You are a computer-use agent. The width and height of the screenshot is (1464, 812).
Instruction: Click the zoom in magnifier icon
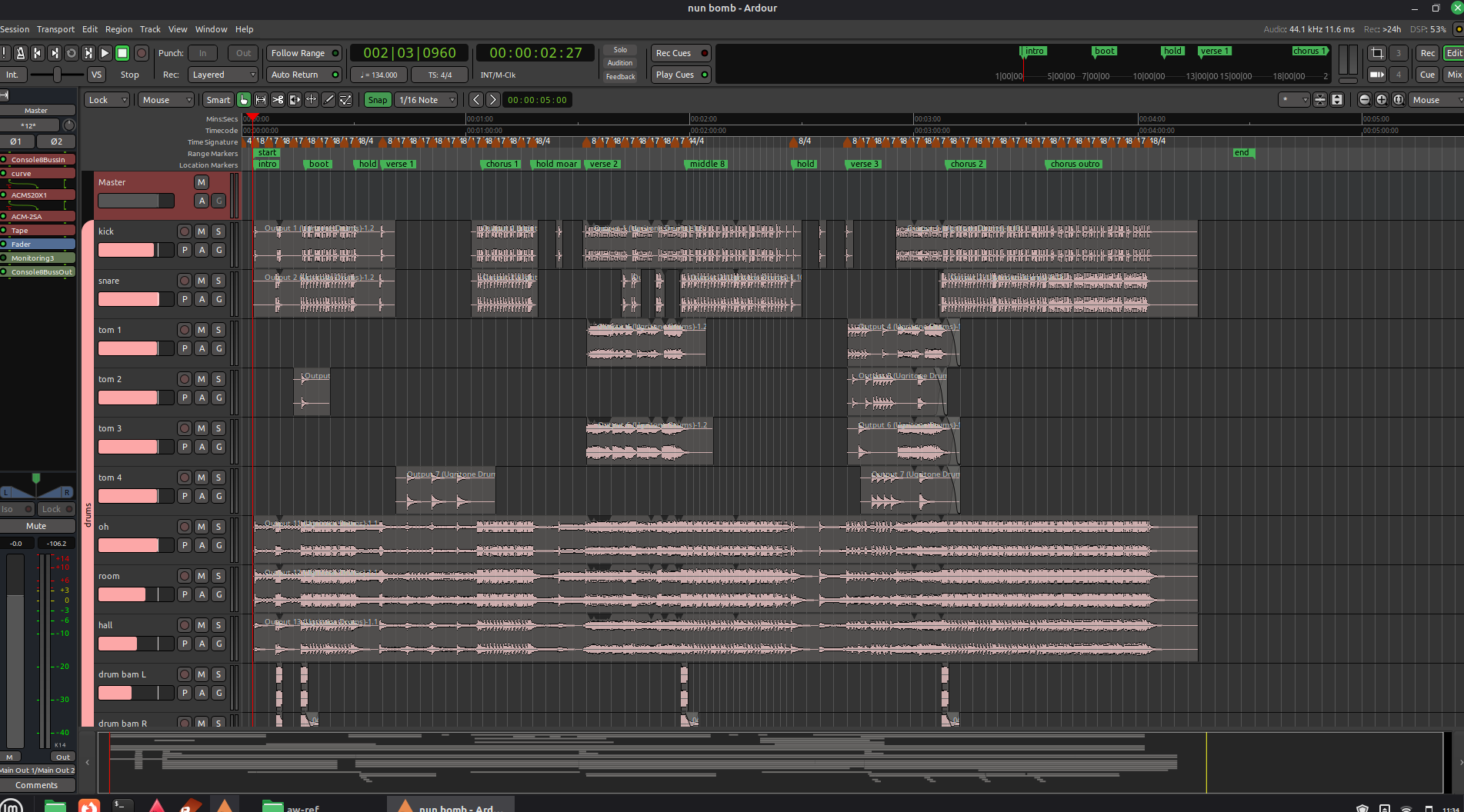pos(1381,100)
